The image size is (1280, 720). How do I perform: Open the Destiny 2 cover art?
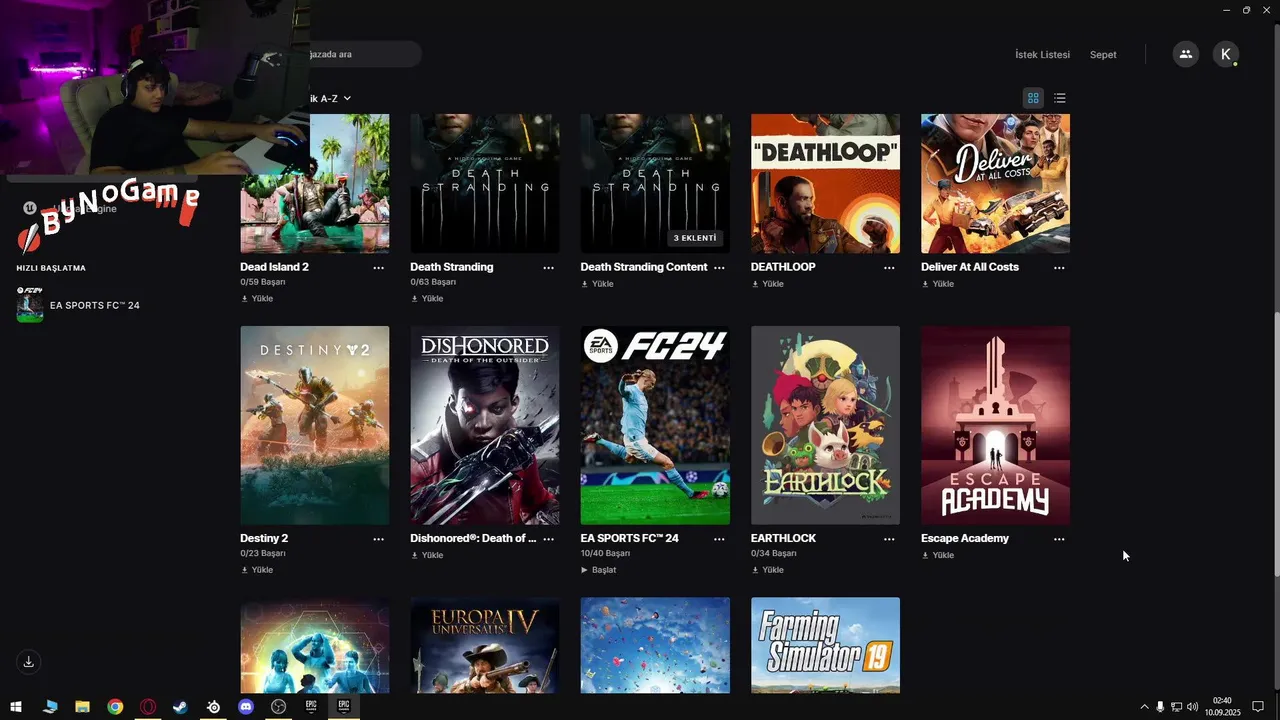pos(315,425)
